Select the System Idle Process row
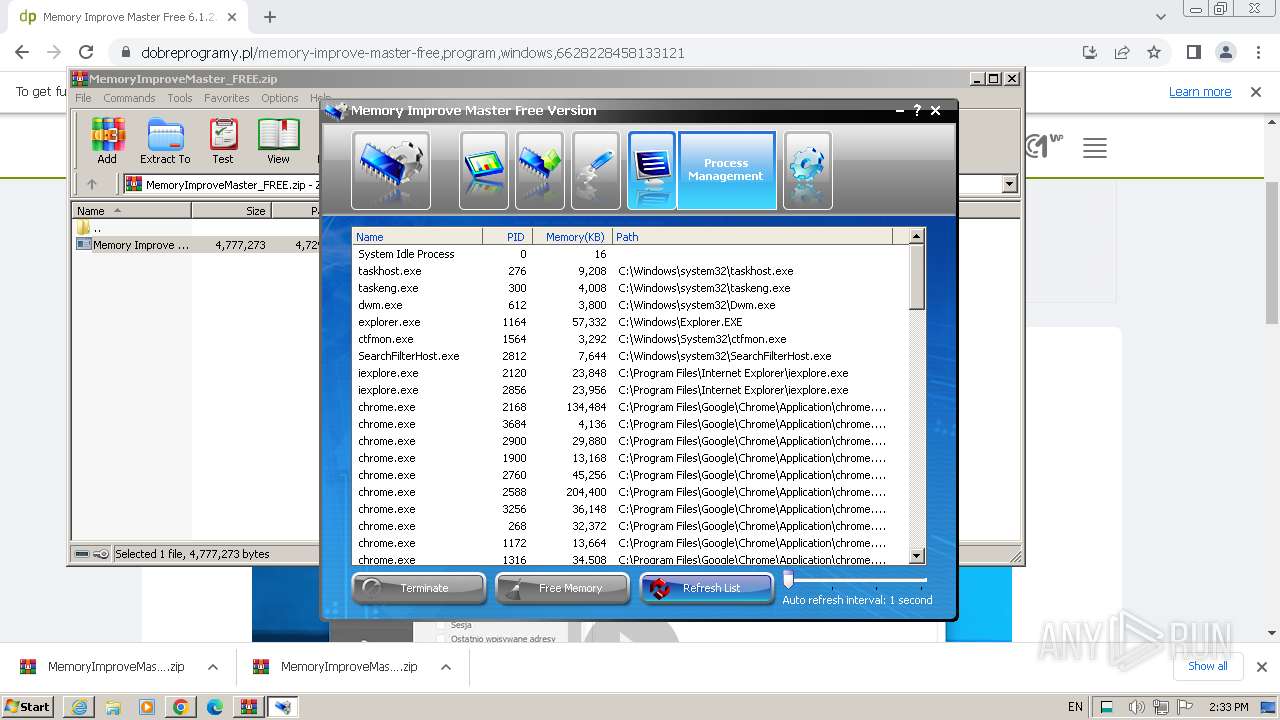The image size is (1280, 720). click(630, 254)
